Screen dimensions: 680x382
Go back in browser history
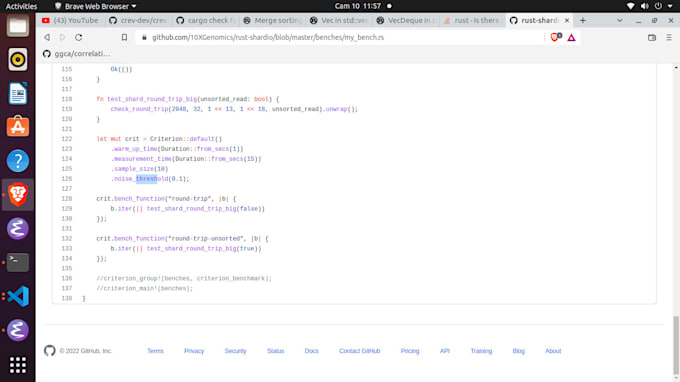click(x=47, y=37)
